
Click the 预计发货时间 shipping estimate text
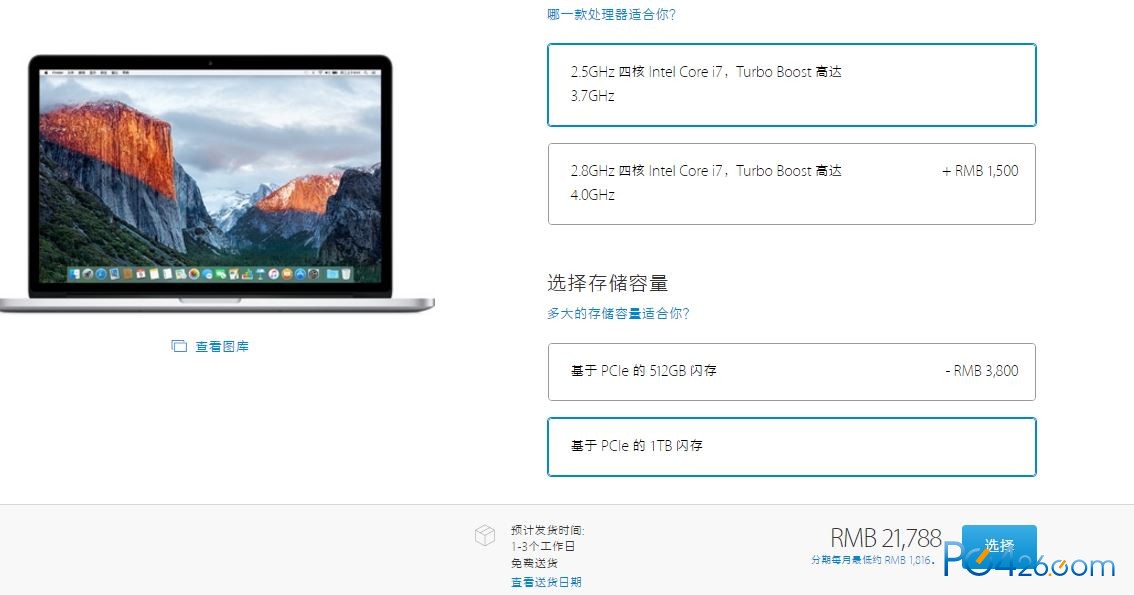coord(547,530)
